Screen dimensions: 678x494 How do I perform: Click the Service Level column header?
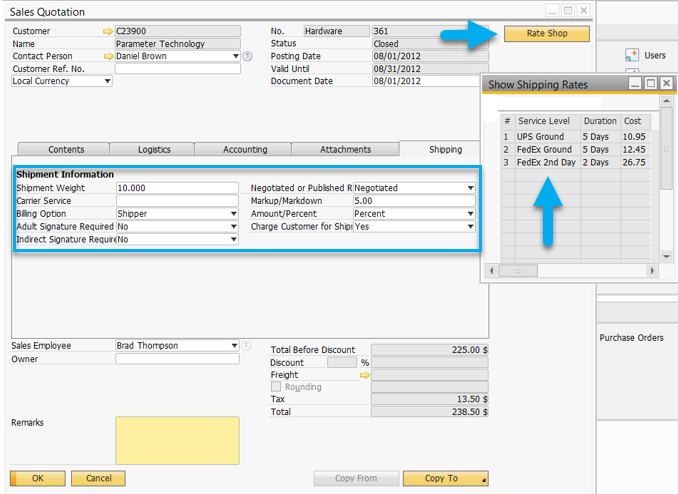547,121
